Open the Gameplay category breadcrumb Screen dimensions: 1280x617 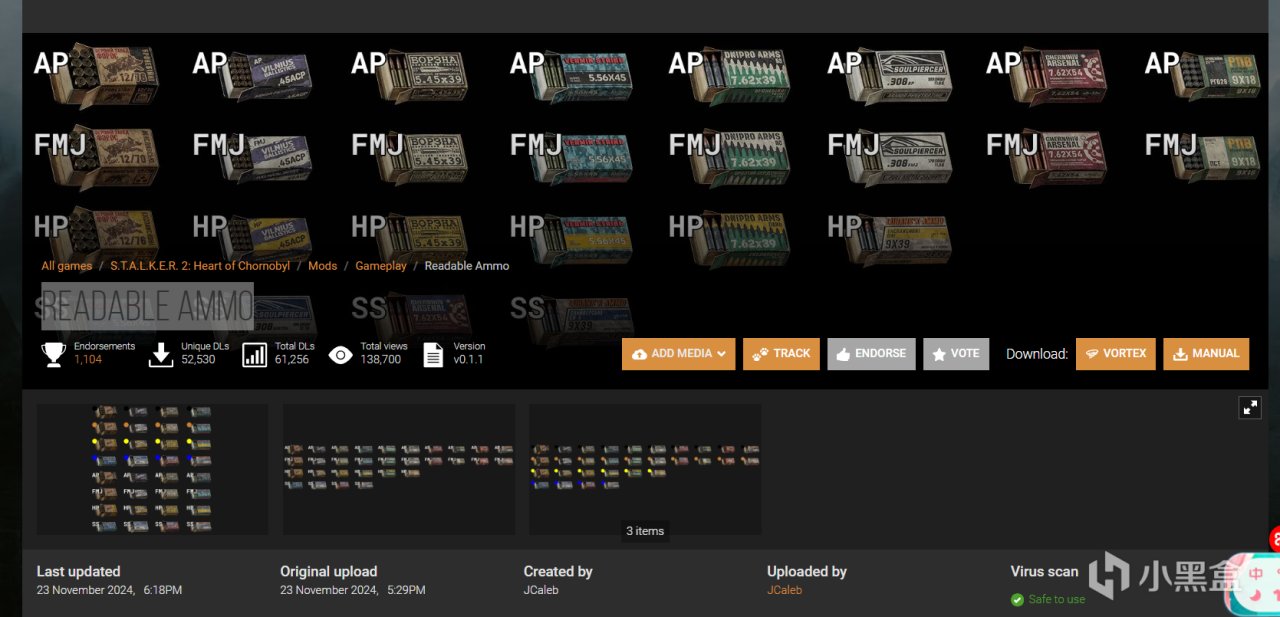(381, 266)
